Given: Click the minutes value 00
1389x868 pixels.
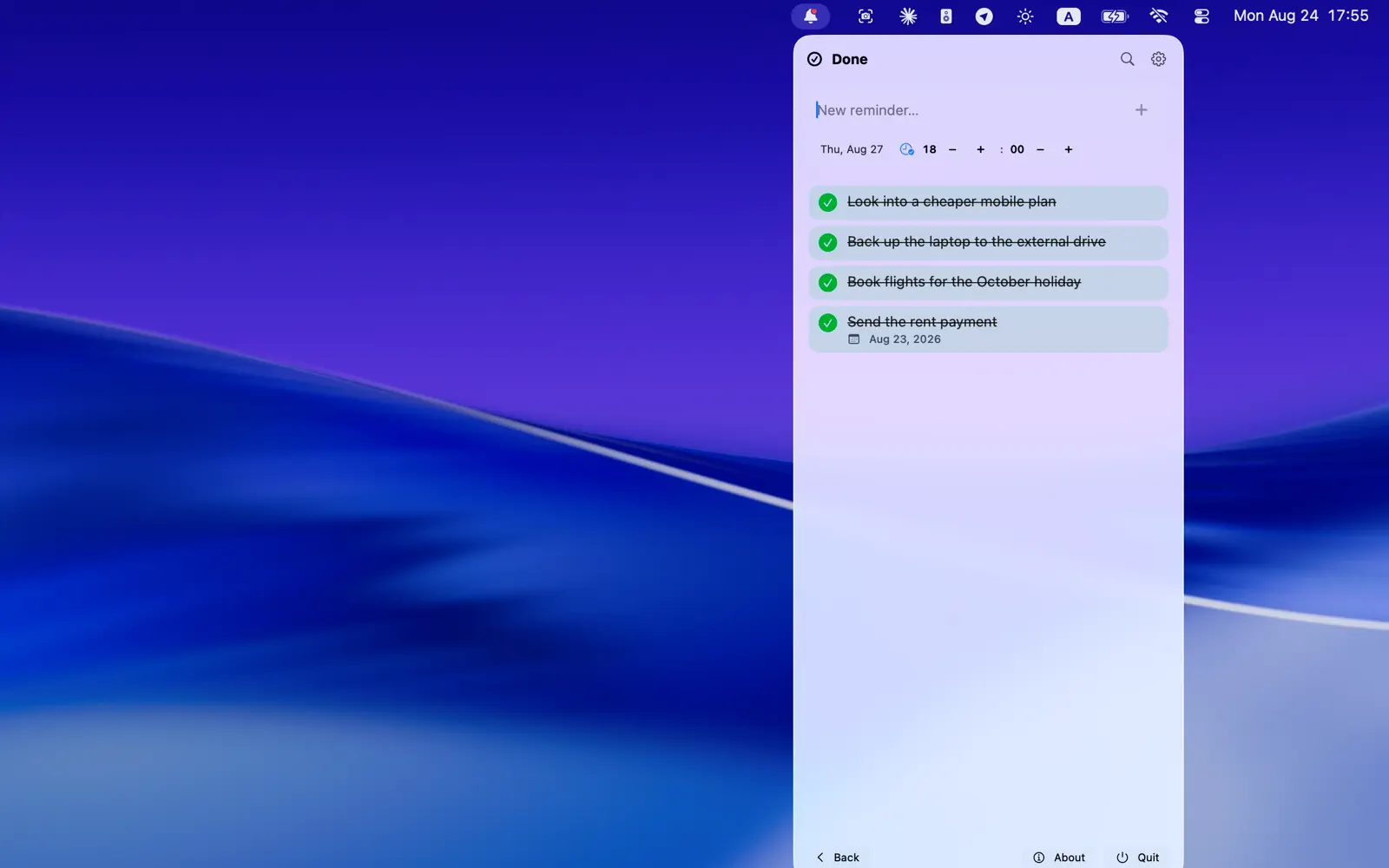Looking at the screenshot, I should [1017, 149].
